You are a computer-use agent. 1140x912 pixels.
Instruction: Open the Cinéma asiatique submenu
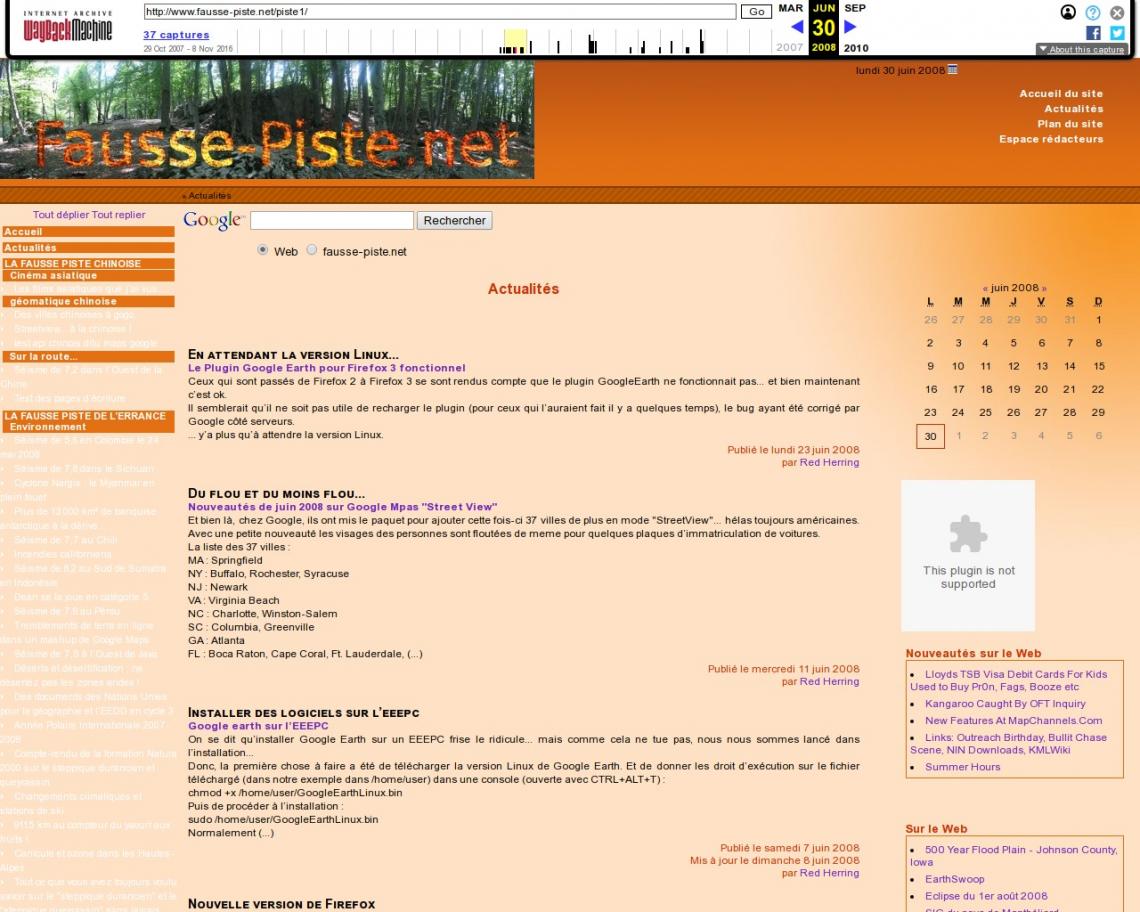(x=89, y=276)
